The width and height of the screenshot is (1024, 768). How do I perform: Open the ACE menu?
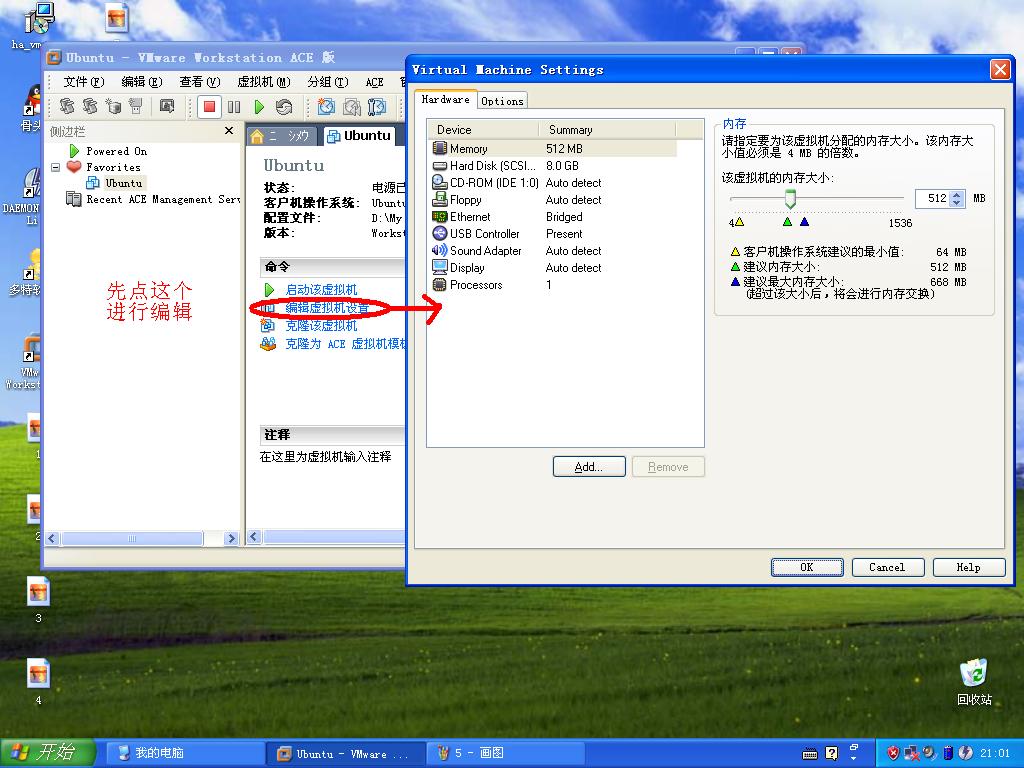374,82
